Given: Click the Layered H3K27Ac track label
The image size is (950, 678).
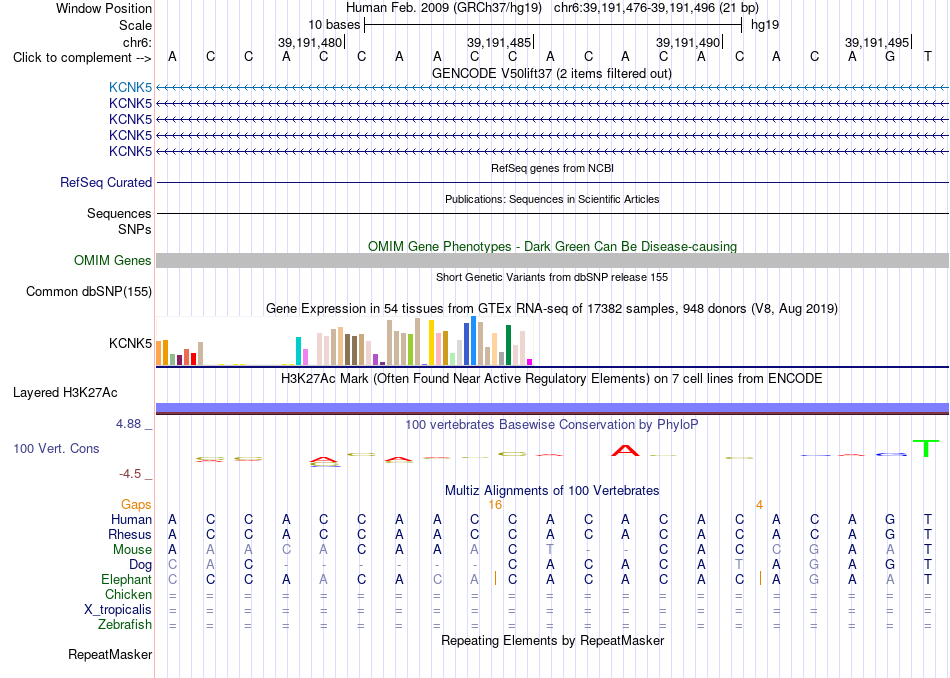Looking at the screenshot, I should pos(65,393).
